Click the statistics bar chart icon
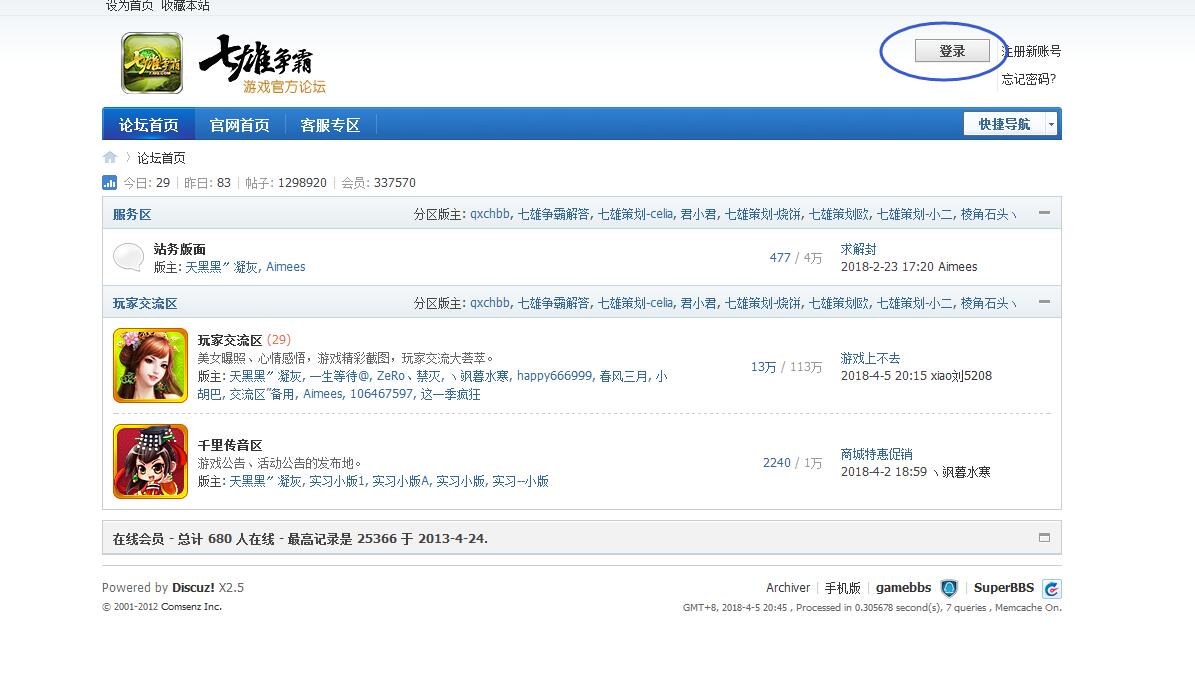 click(110, 183)
